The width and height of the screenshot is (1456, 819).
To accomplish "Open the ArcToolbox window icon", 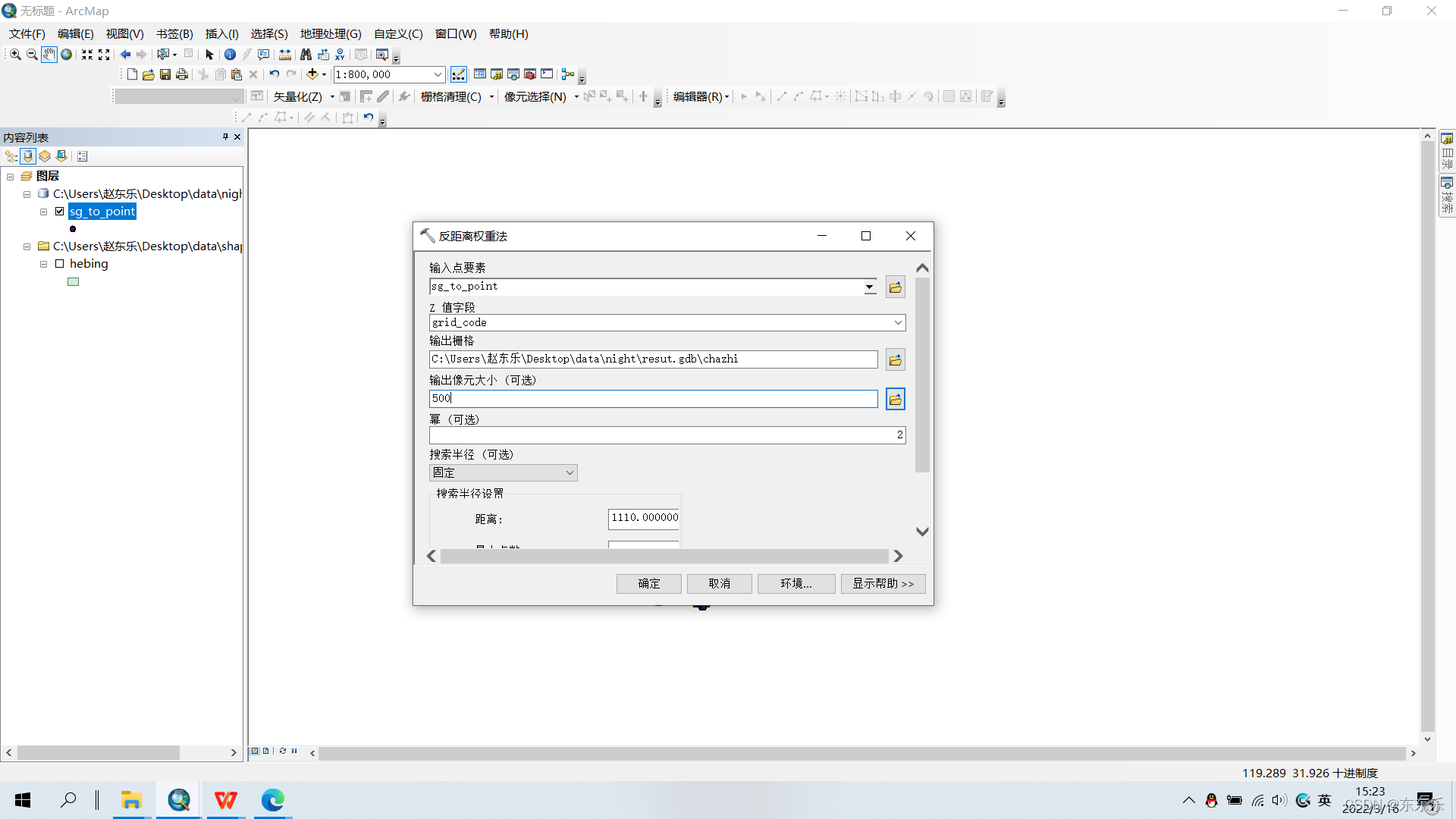I will click(530, 74).
